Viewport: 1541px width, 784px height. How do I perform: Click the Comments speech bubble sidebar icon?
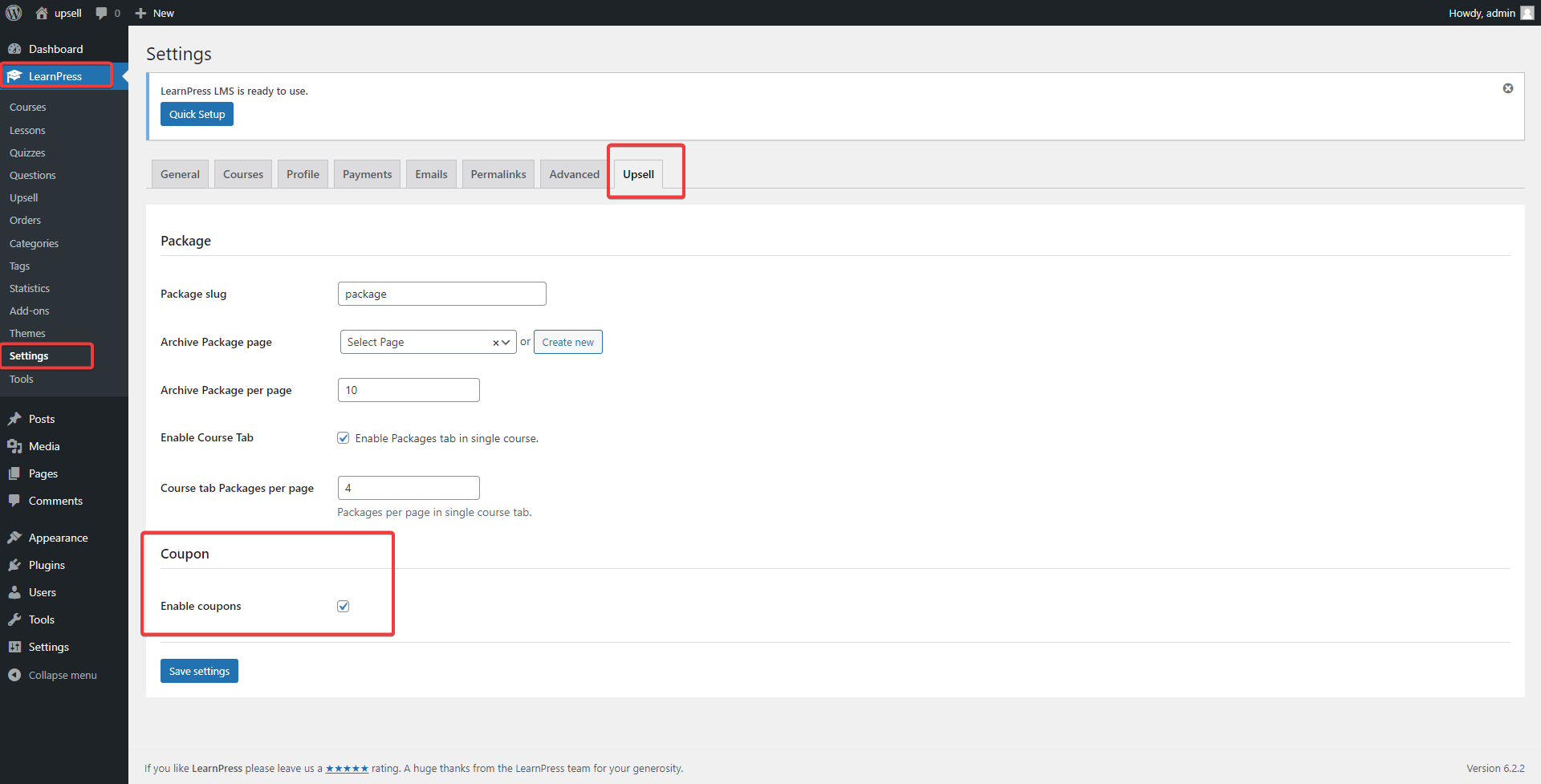click(14, 501)
